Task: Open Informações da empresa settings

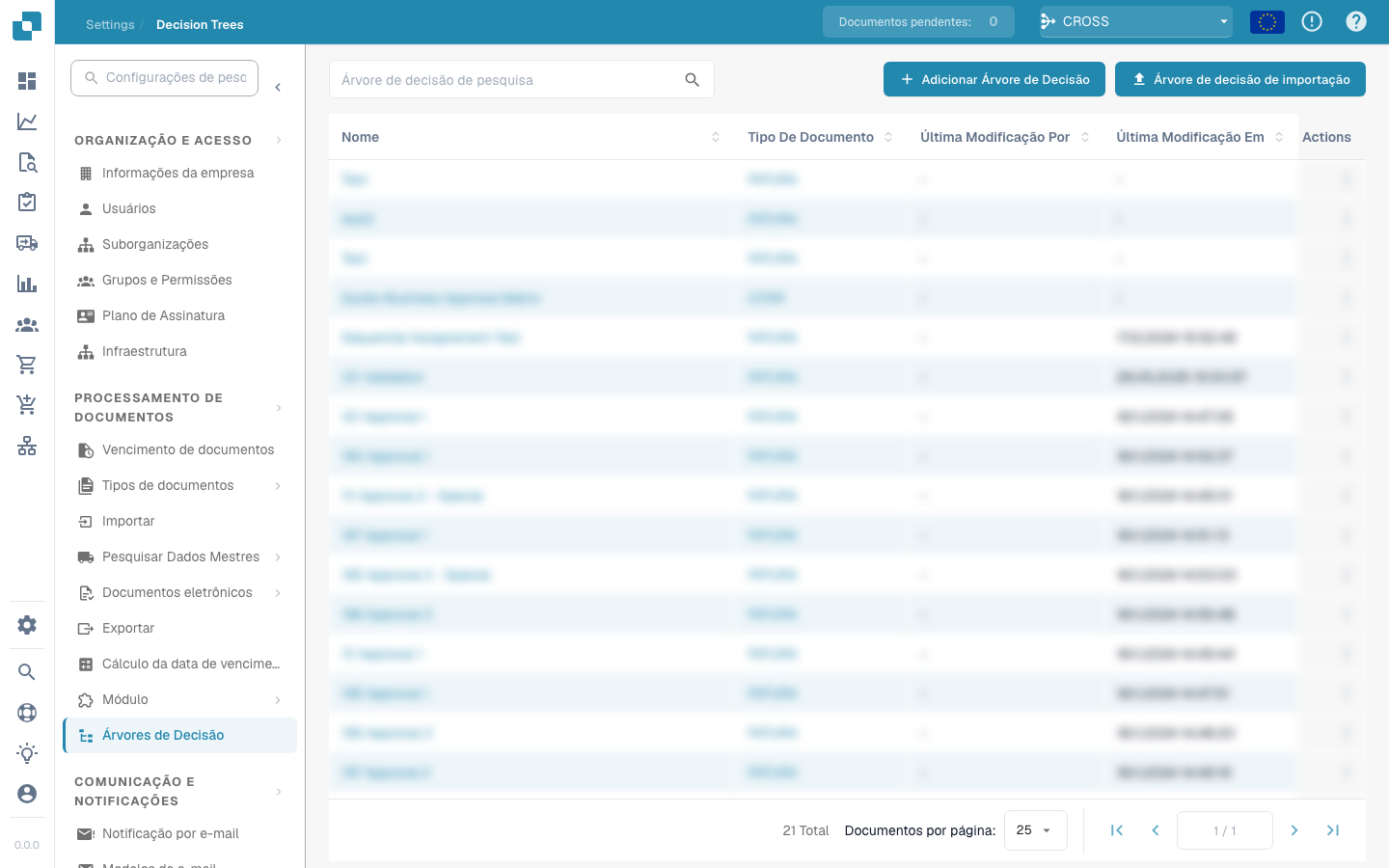Action: click(x=179, y=174)
